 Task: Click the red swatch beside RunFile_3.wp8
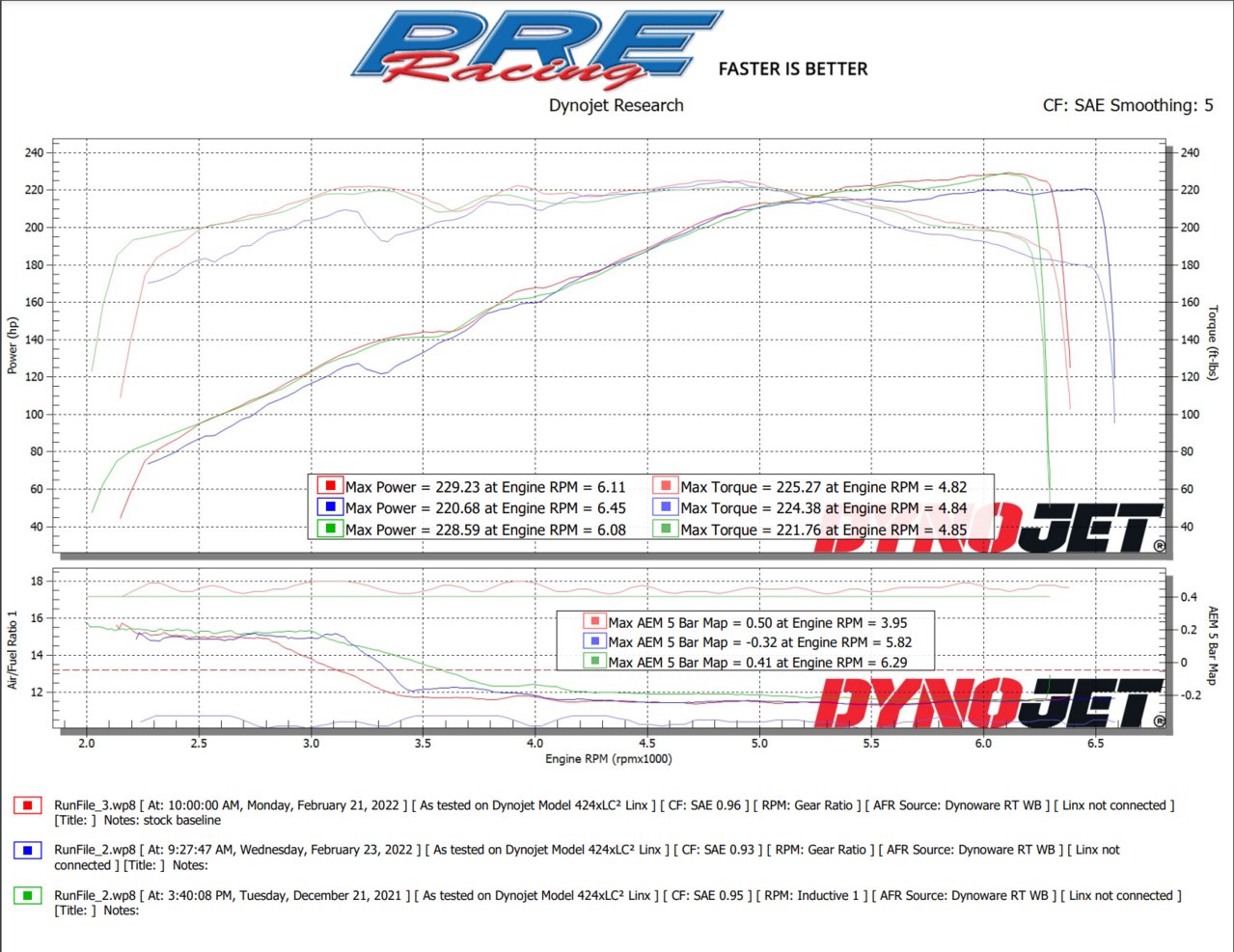tap(28, 805)
